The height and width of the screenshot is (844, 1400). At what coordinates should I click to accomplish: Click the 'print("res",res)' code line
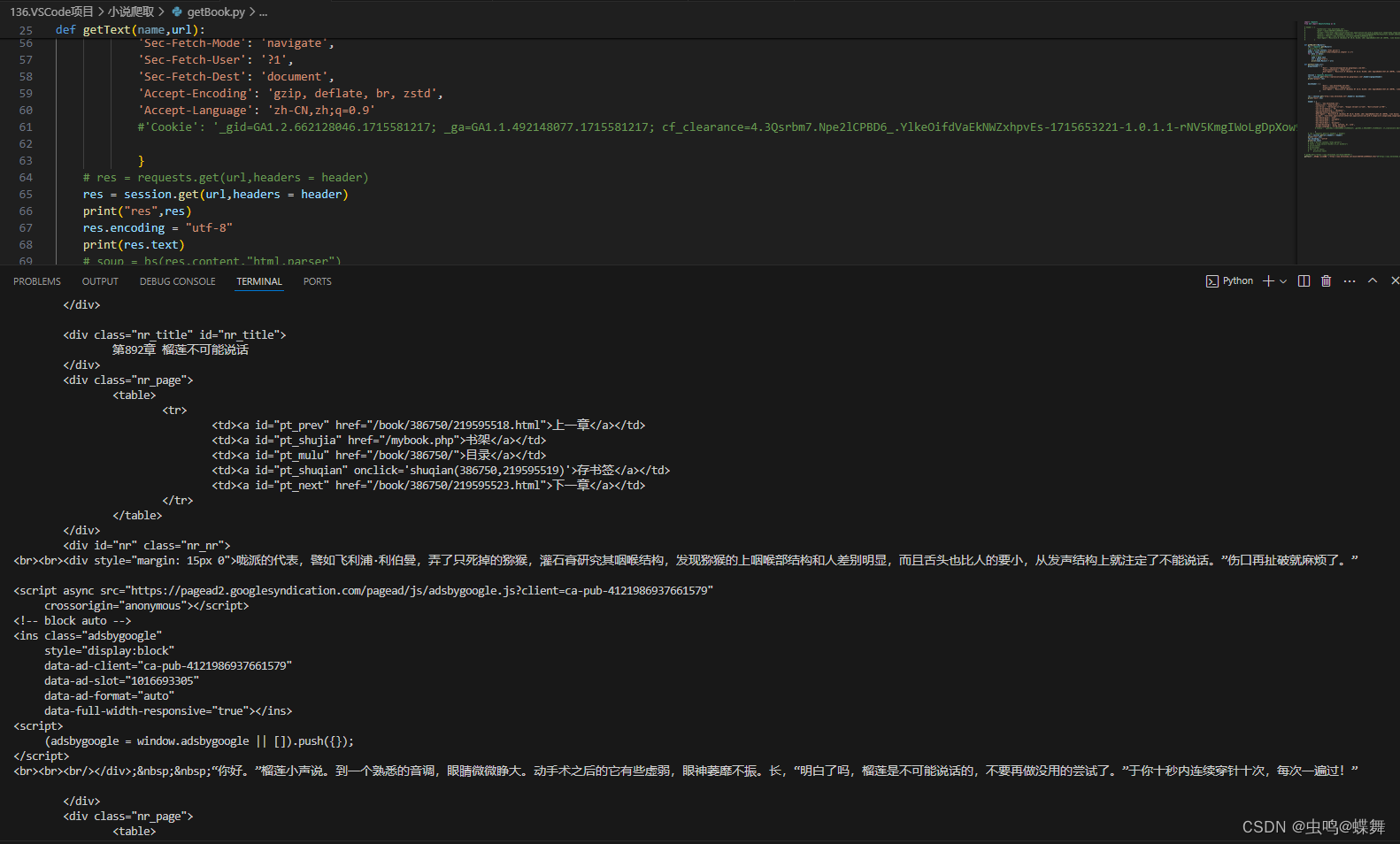click(x=137, y=211)
